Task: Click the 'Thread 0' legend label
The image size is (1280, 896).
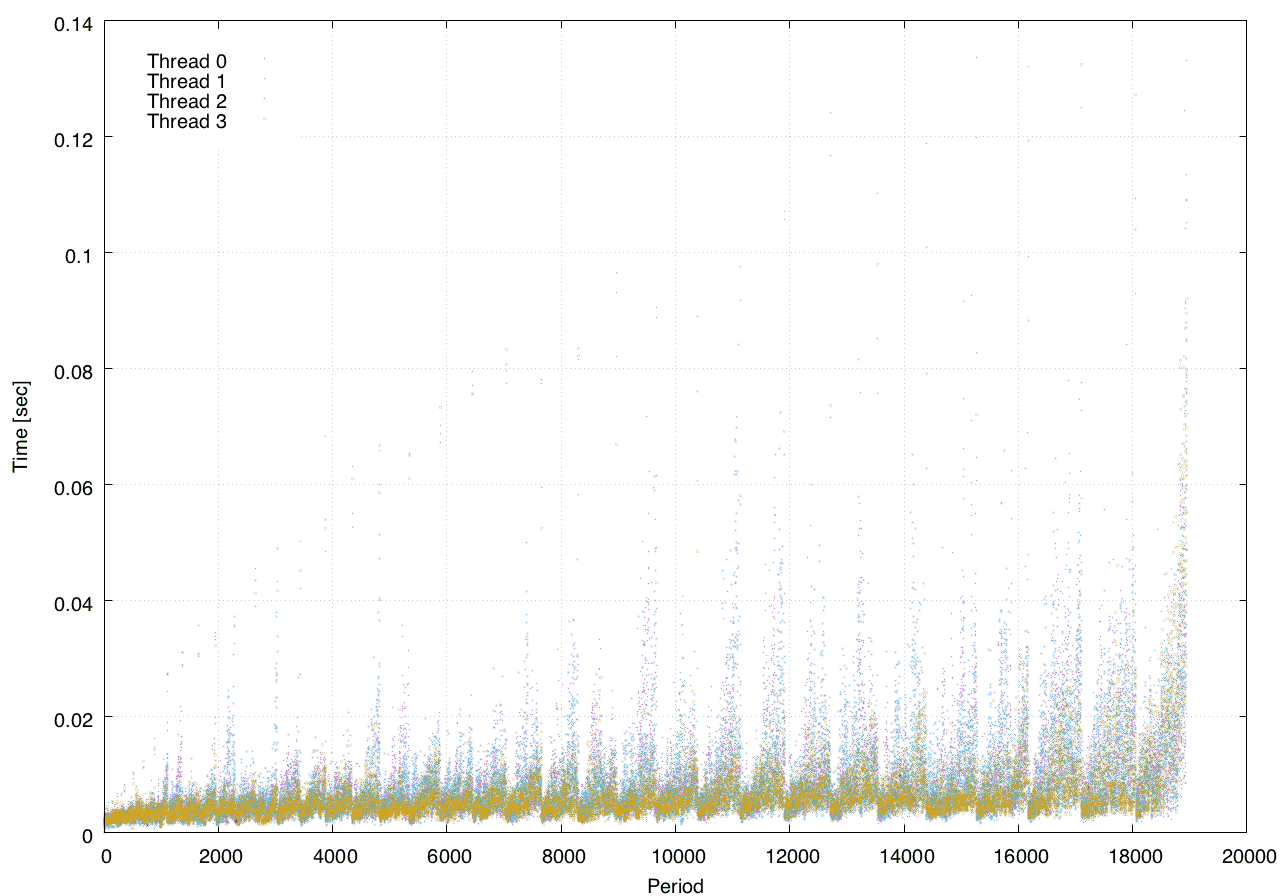Action: point(187,61)
